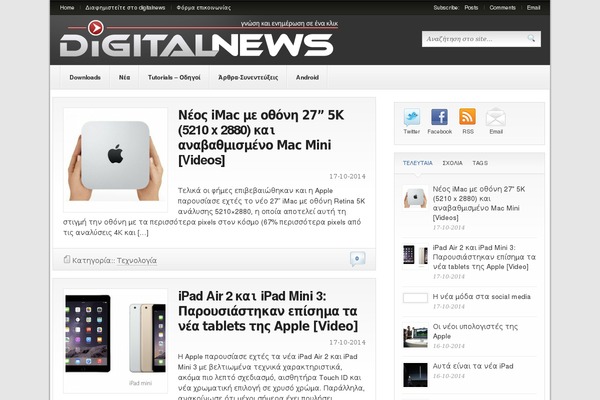
Task: Click the date 17-10-2014 under iMac headline
Action: (x=347, y=176)
